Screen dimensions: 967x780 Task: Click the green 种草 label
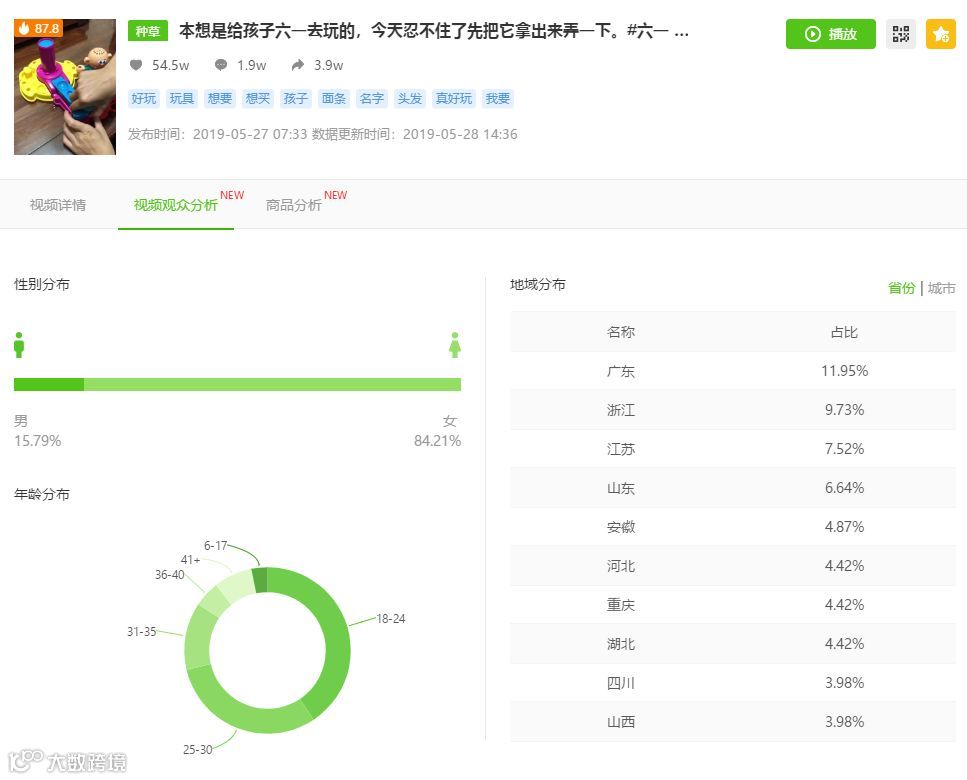[x=148, y=31]
